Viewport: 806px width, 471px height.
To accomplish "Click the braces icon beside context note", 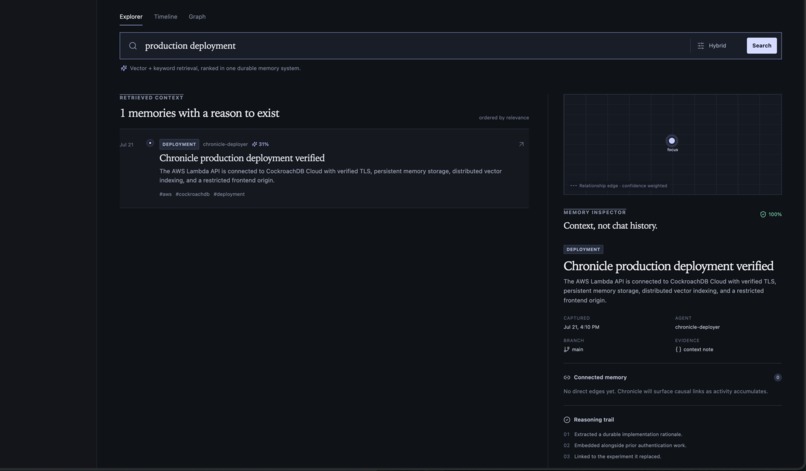I will (x=678, y=350).
